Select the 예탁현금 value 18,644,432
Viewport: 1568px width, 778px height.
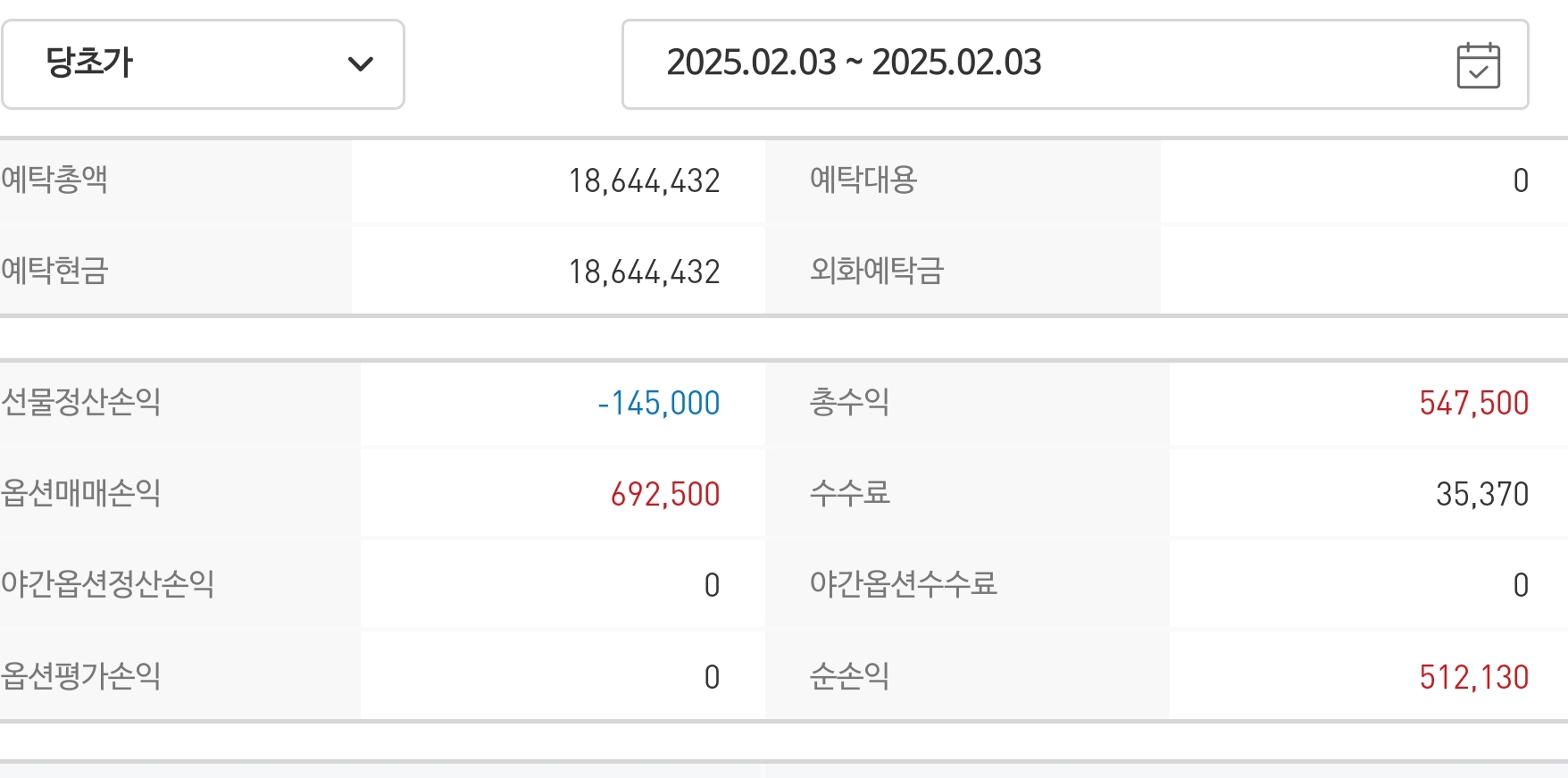point(644,272)
